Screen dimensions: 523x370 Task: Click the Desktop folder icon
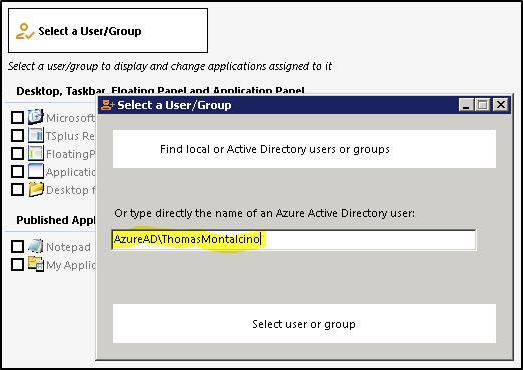pyautogui.click(x=36, y=190)
